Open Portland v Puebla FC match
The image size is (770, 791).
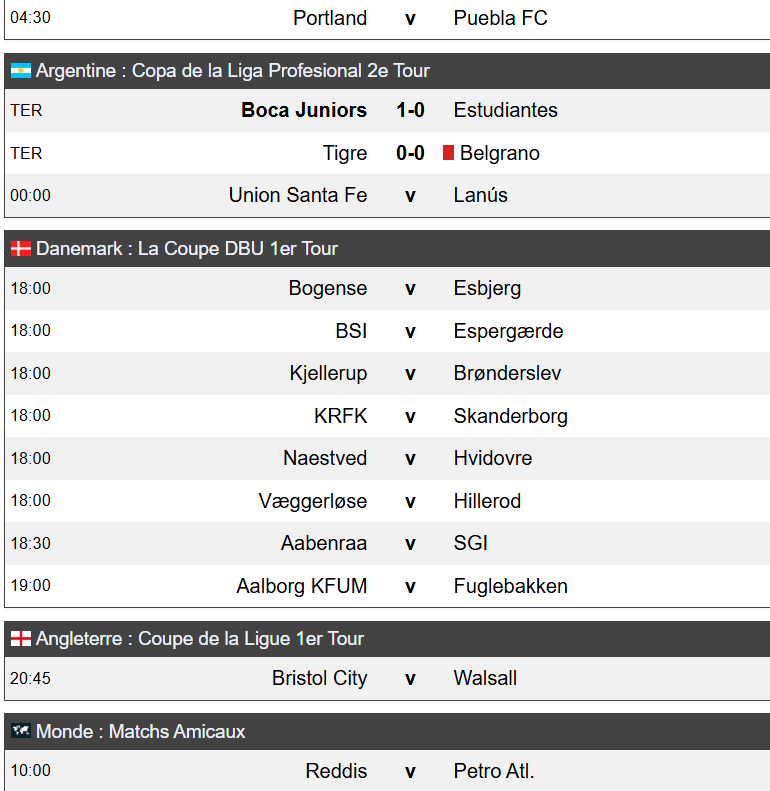click(387, 19)
